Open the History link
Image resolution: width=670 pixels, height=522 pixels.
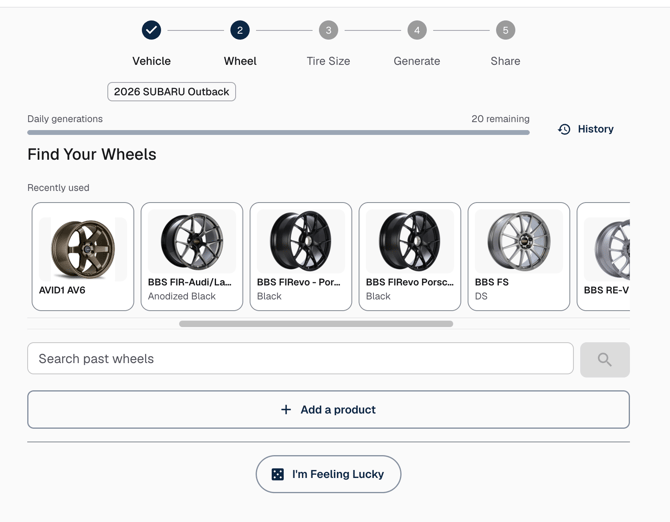[x=586, y=129]
